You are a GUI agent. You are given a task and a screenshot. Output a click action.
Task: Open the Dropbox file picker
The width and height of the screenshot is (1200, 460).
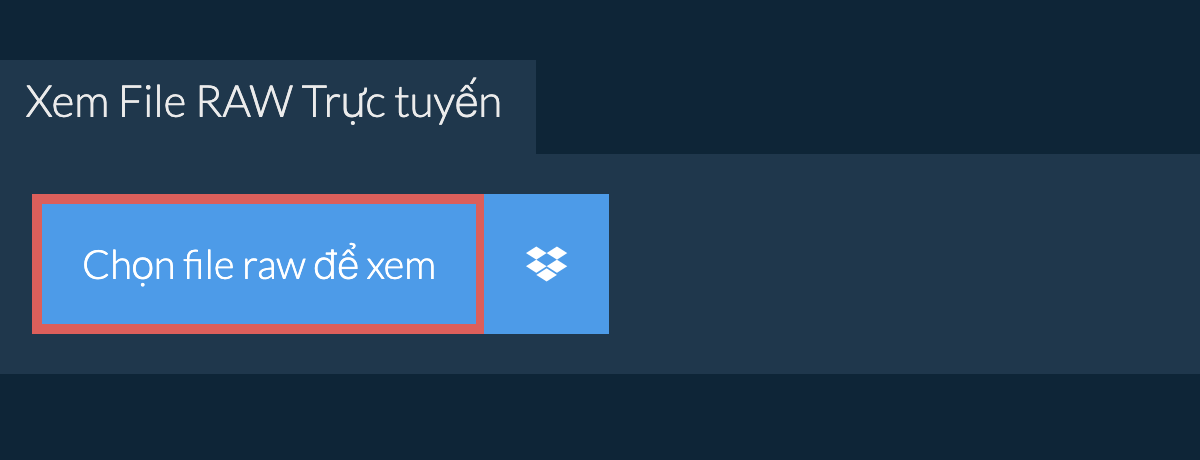coord(546,264)
